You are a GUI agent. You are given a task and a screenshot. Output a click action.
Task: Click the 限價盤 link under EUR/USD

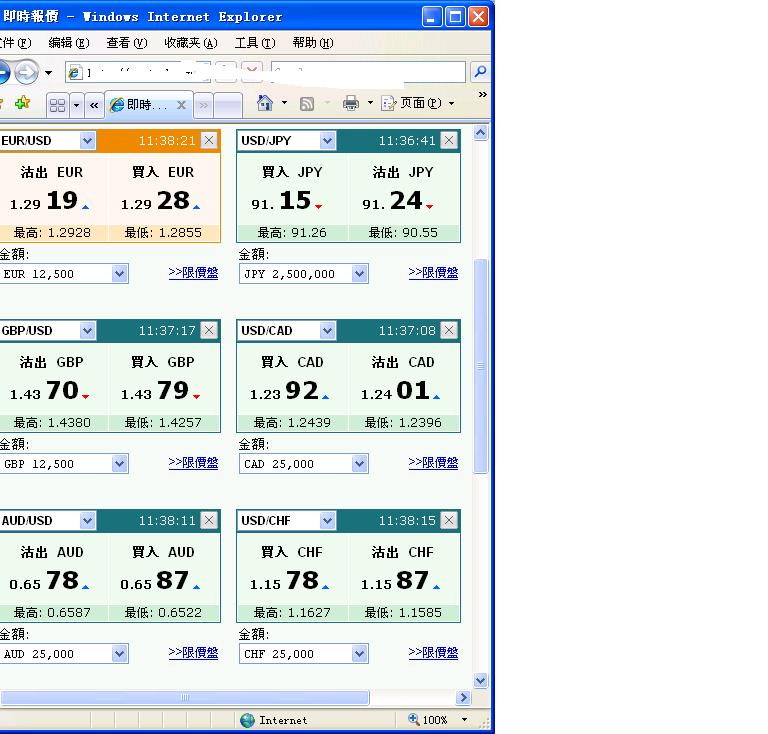[x=193, y=273]
